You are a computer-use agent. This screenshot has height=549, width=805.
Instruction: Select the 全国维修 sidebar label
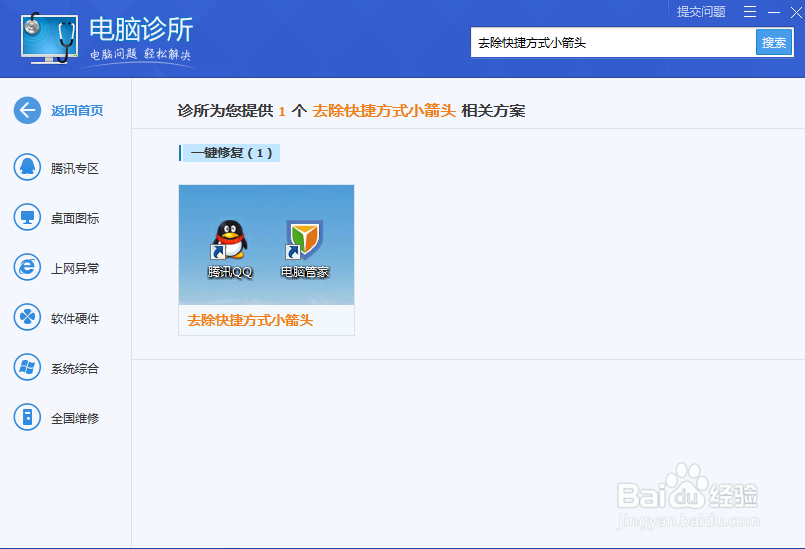(75, 418)
